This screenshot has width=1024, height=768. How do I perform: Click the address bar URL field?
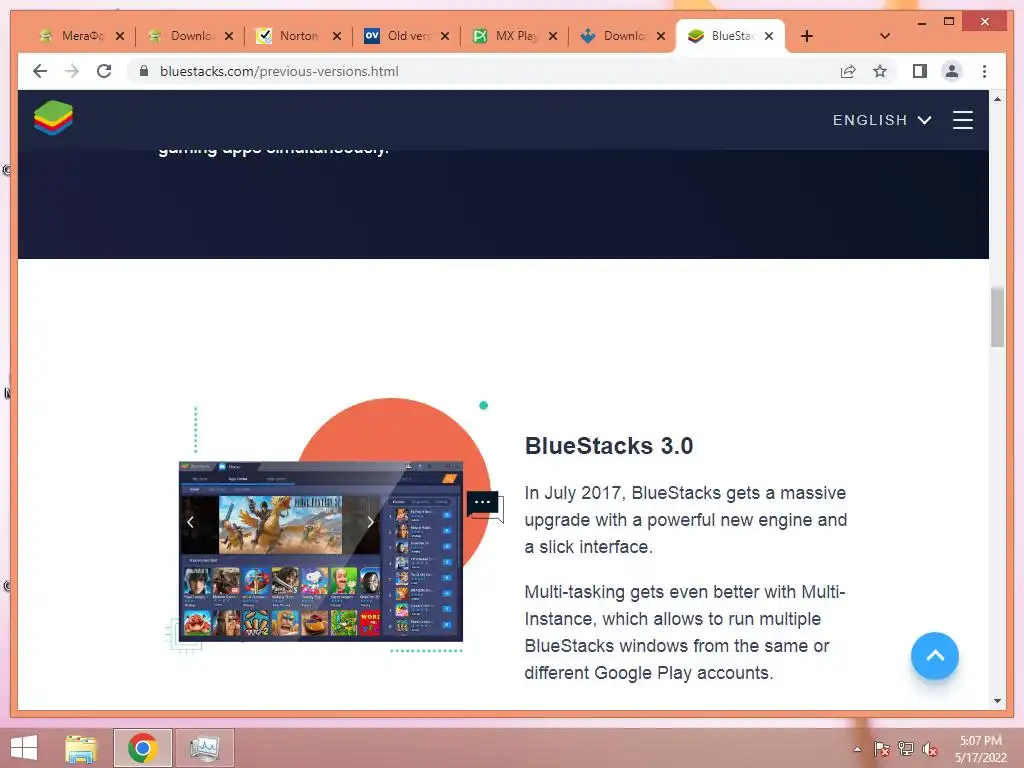coord(483,71)
